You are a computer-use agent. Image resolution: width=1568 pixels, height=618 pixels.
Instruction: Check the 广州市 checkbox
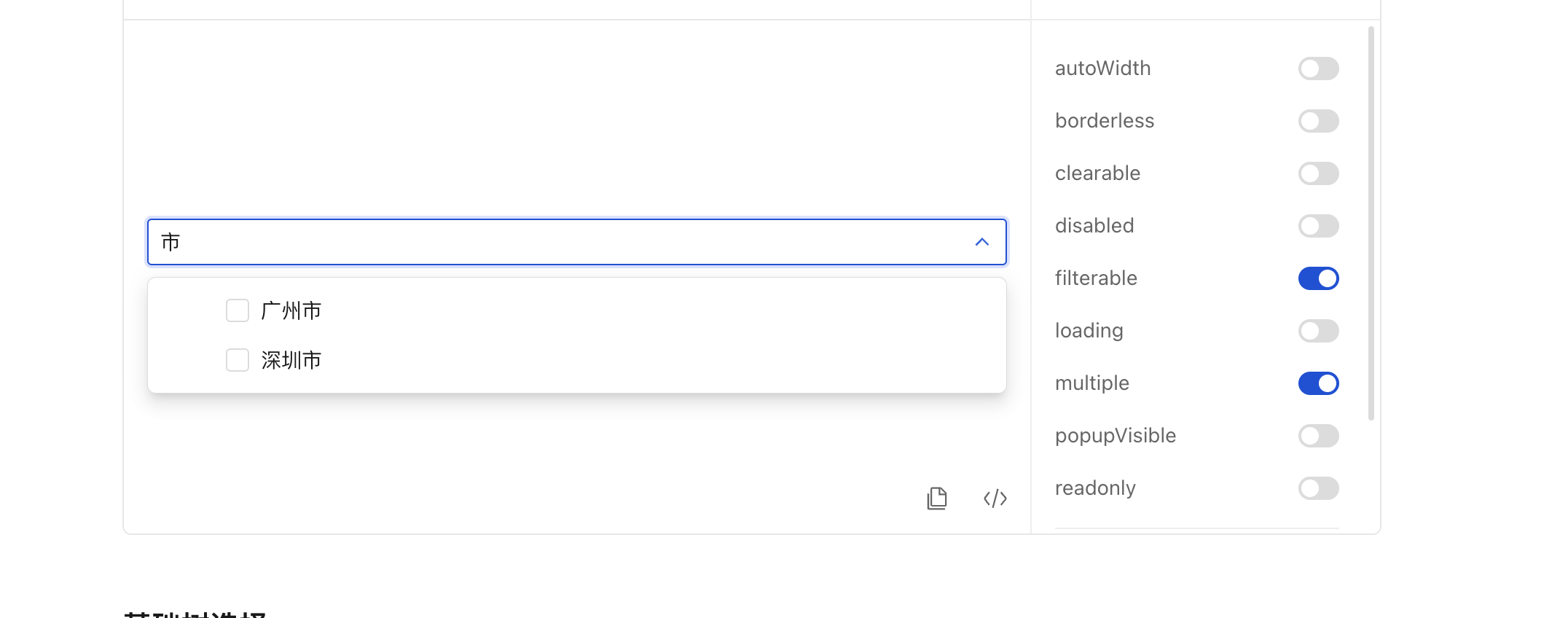(238, 310)
